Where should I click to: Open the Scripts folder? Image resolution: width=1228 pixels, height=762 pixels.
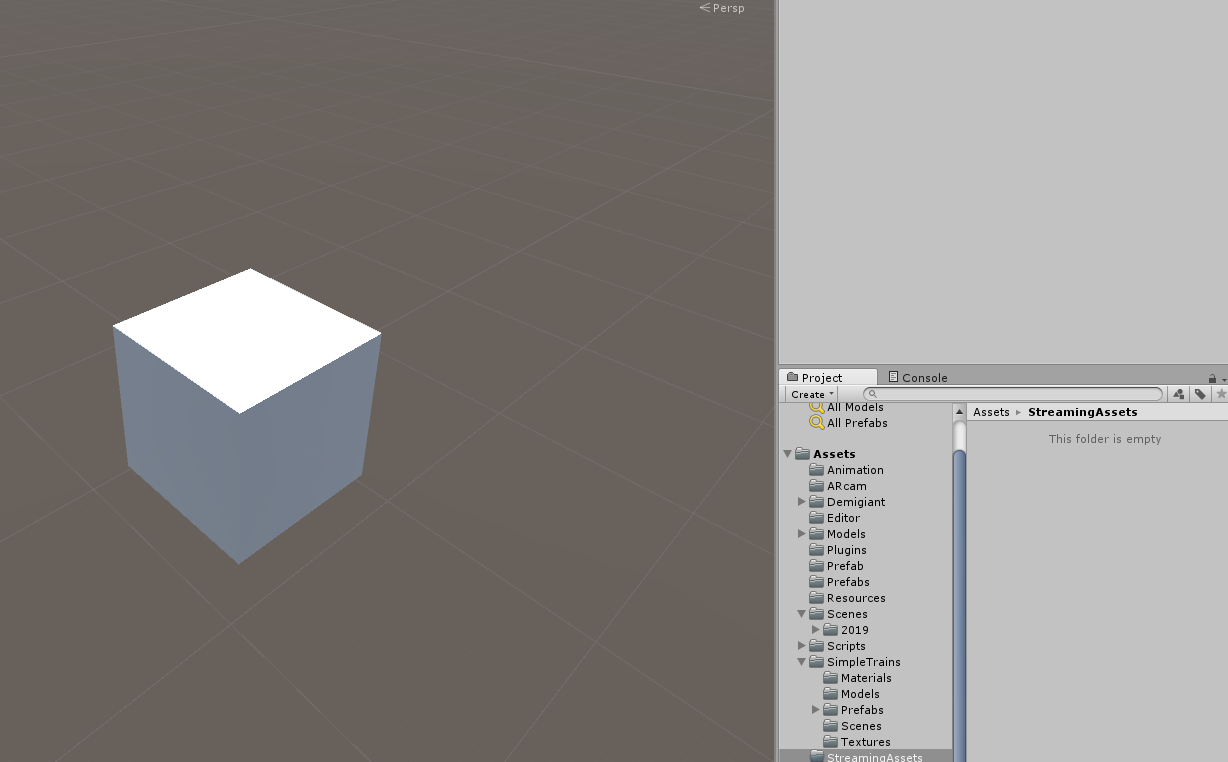(x=837, y=646)
